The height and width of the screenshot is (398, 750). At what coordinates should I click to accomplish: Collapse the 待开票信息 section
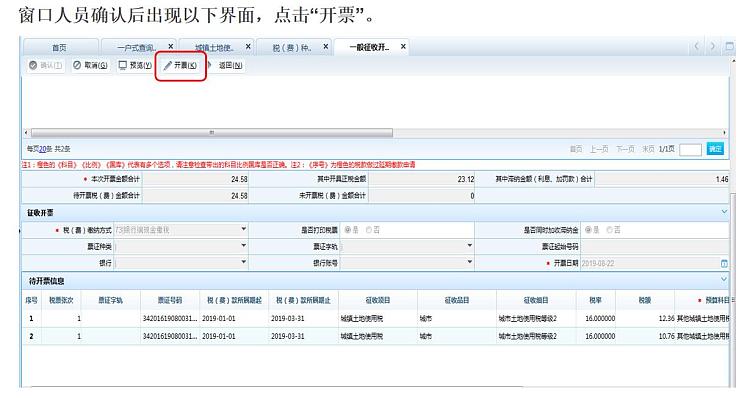pyautogui.click(x=724, y=280)
